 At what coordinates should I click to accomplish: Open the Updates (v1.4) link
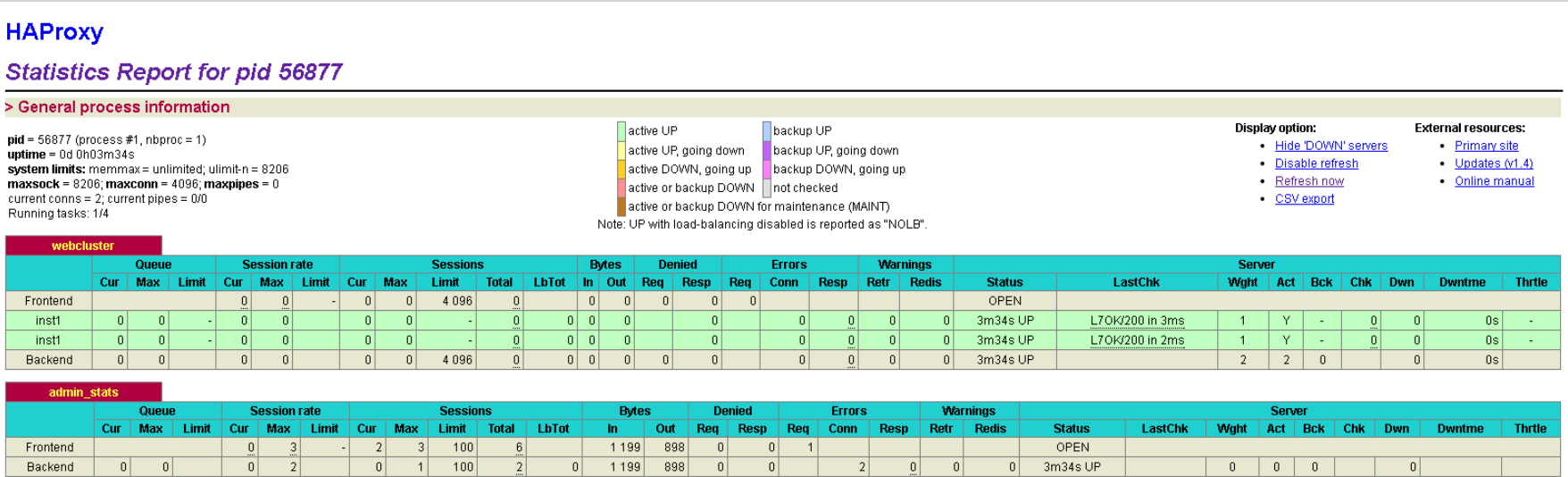pos(1493,163)
